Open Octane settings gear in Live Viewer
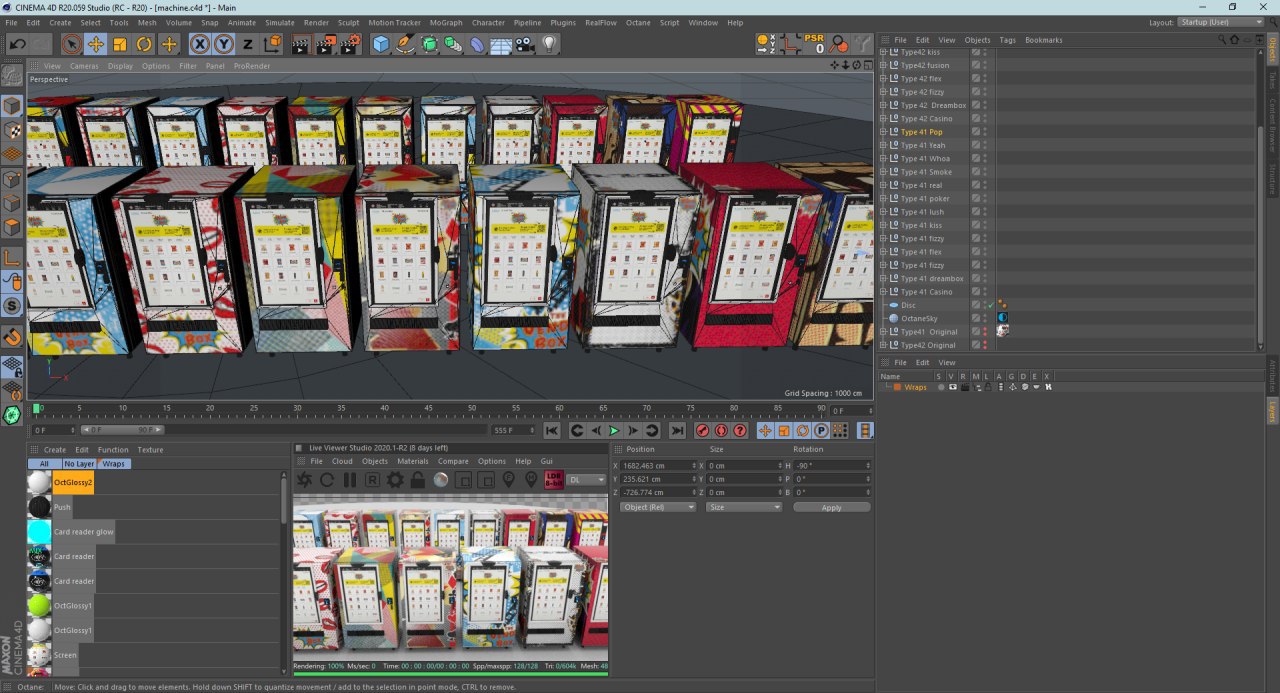 pyautogui.click(x=396, y=480)
